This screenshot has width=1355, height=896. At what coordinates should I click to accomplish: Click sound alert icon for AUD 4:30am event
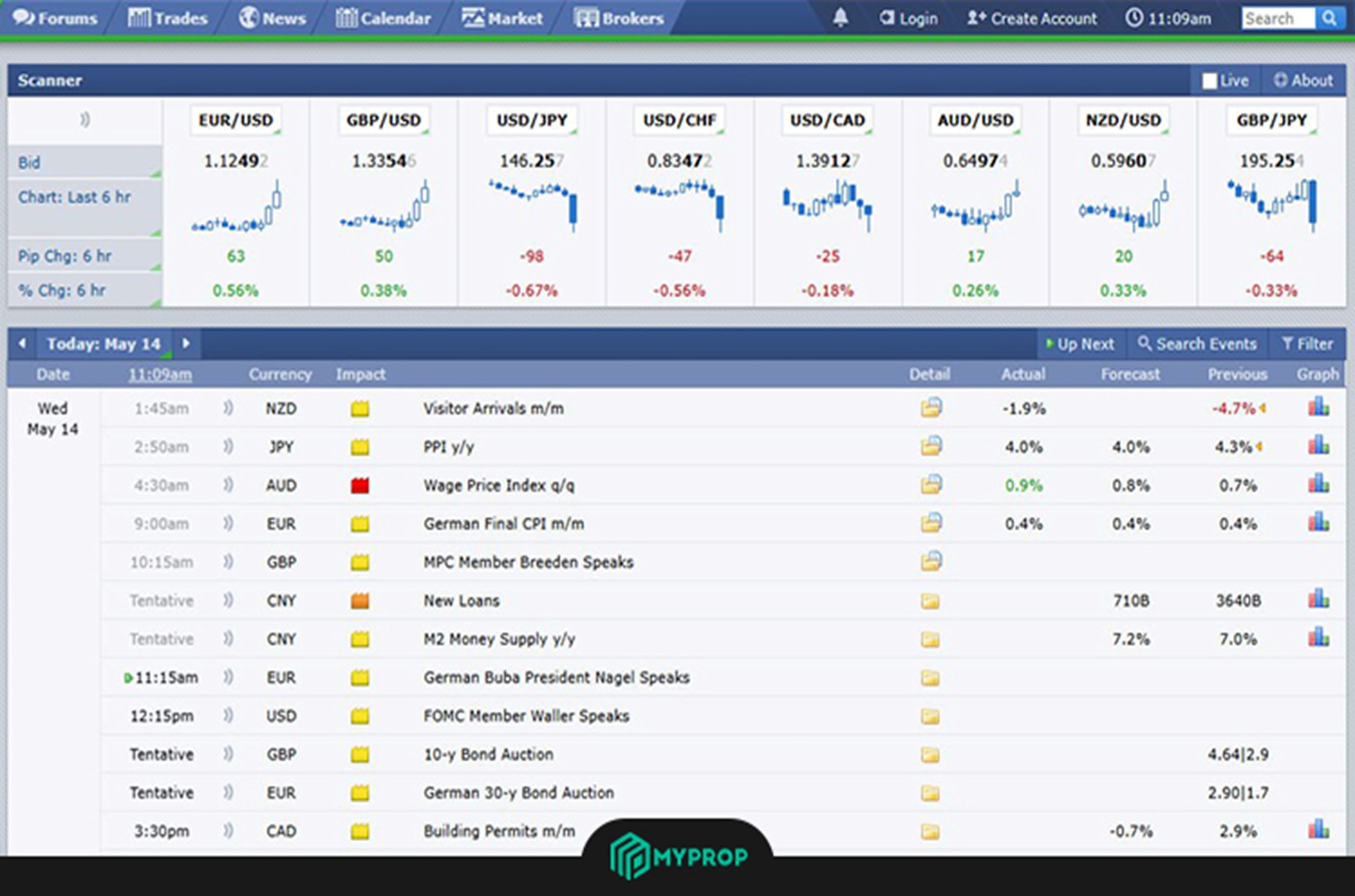[x=228, y=485]
